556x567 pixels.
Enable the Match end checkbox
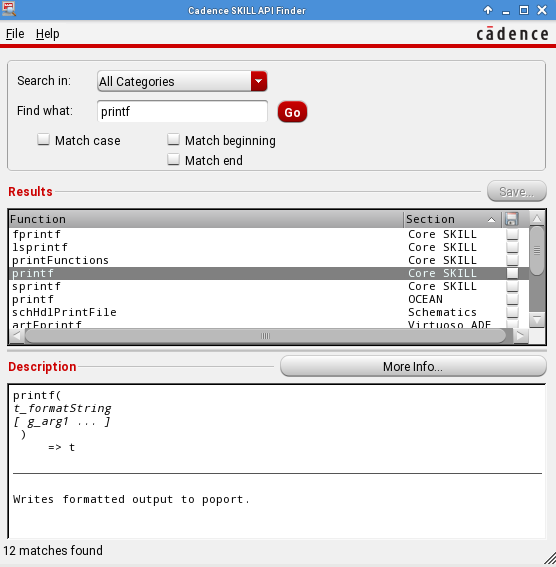174,159
